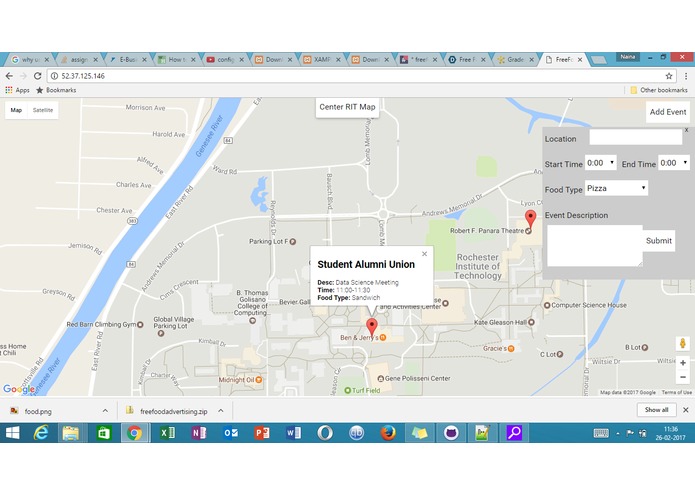Open the End Time dropdown
Image resolution: width=695 pixels, height=494 pixels.
point(674,163)
